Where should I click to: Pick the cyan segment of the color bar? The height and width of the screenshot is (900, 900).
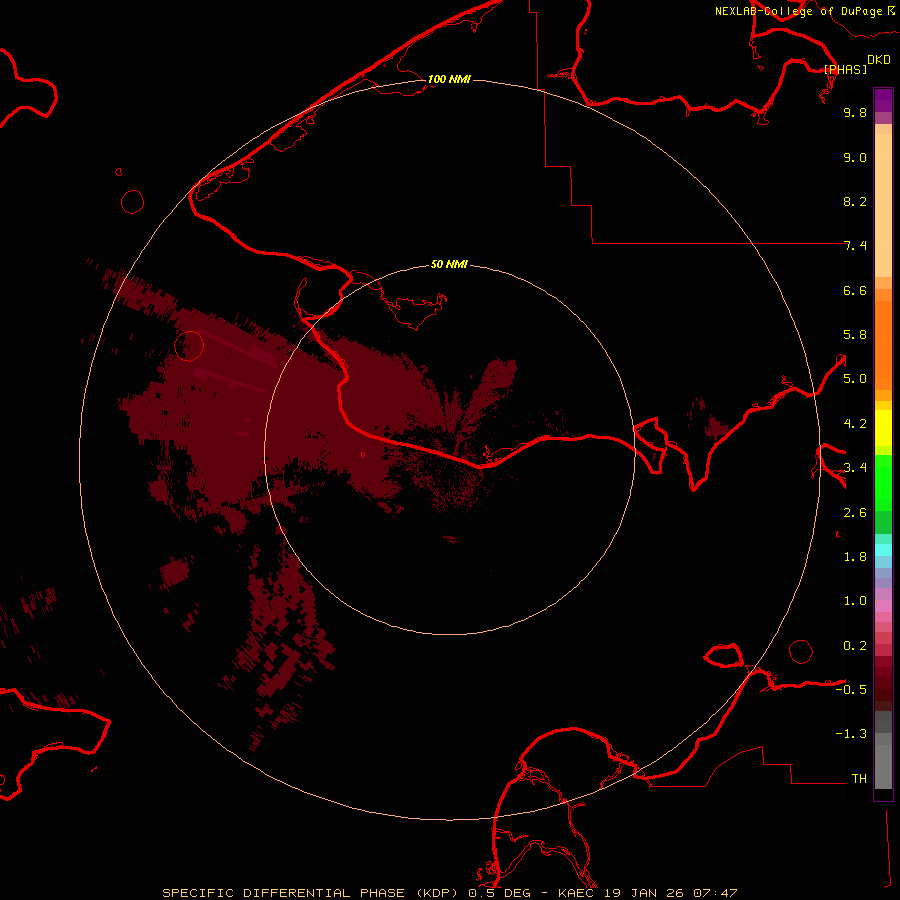click(883, 550)
